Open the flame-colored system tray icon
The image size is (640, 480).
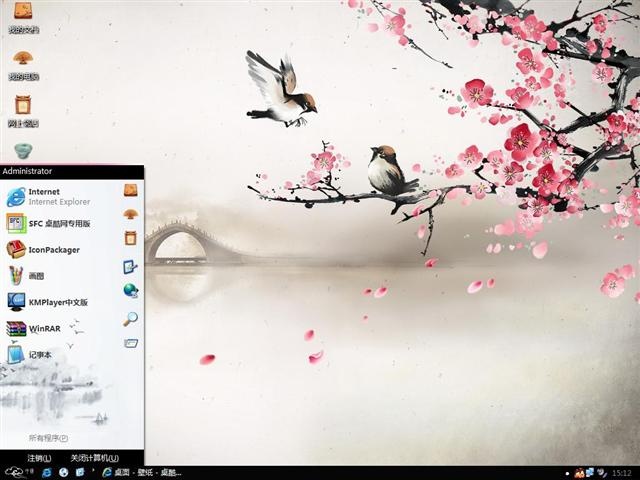(x=579, y=473)
